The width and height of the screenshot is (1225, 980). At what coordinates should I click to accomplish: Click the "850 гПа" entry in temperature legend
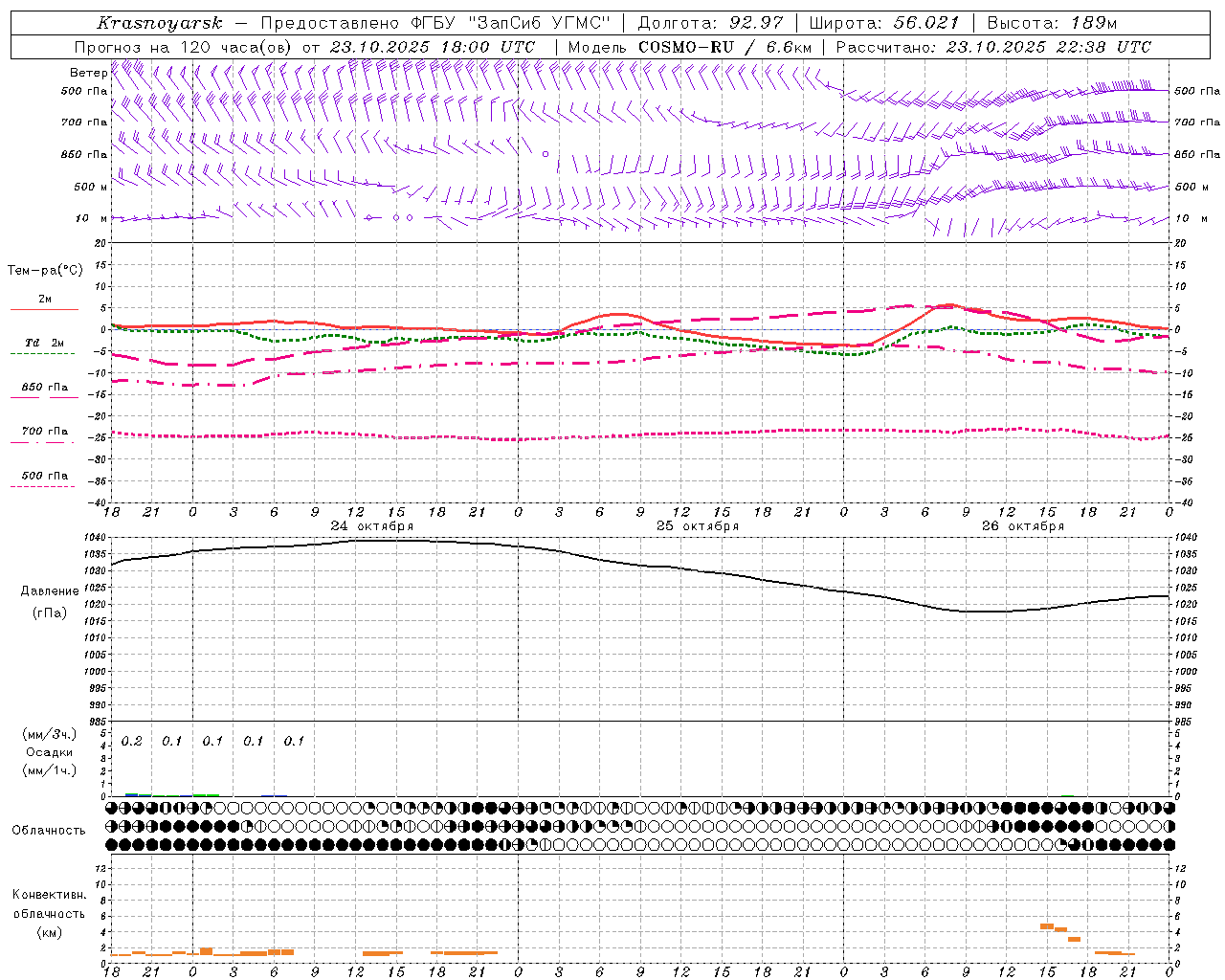coord(45,388)
